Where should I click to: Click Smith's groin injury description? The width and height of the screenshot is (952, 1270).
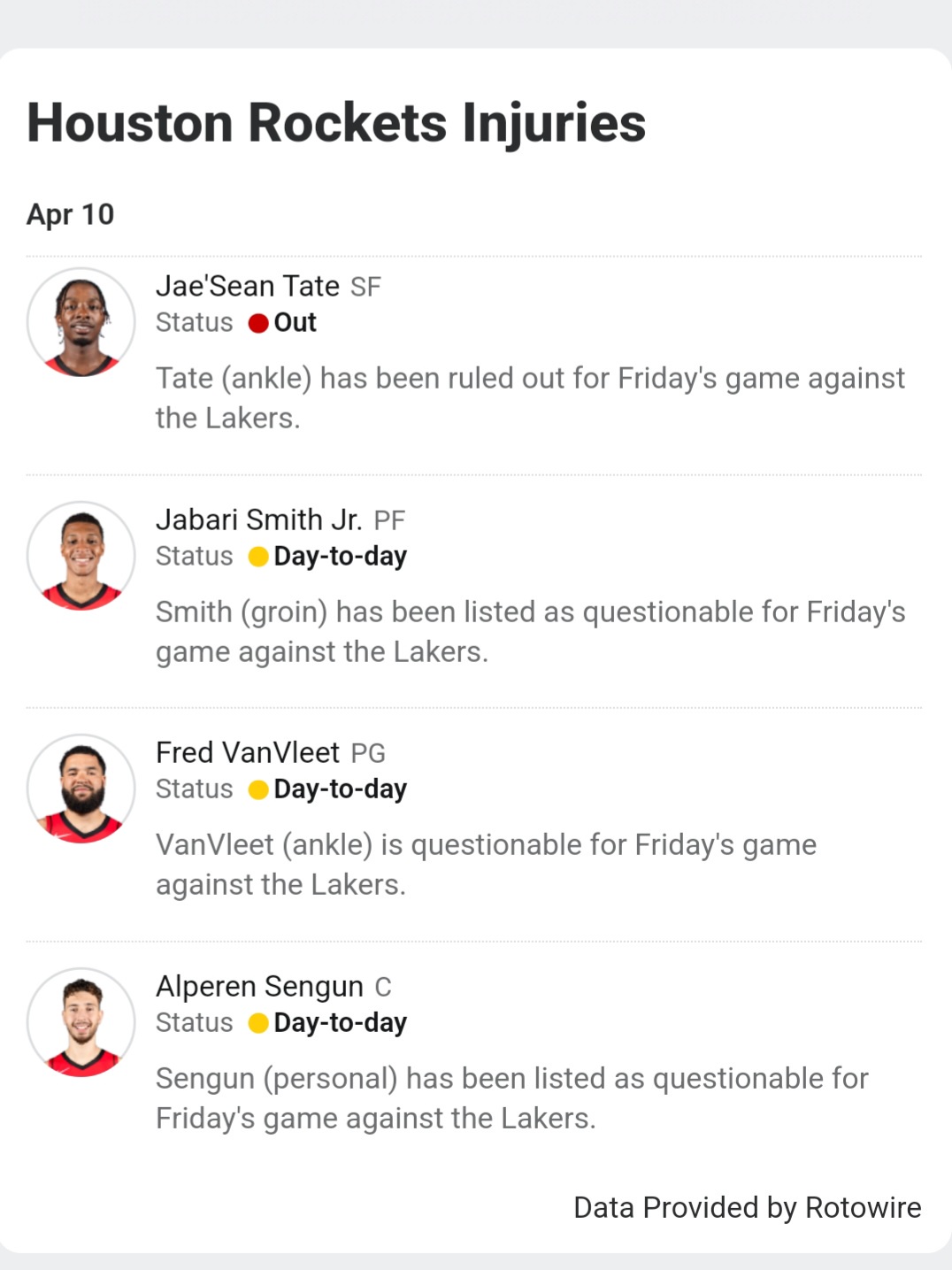tap(529, 631)
